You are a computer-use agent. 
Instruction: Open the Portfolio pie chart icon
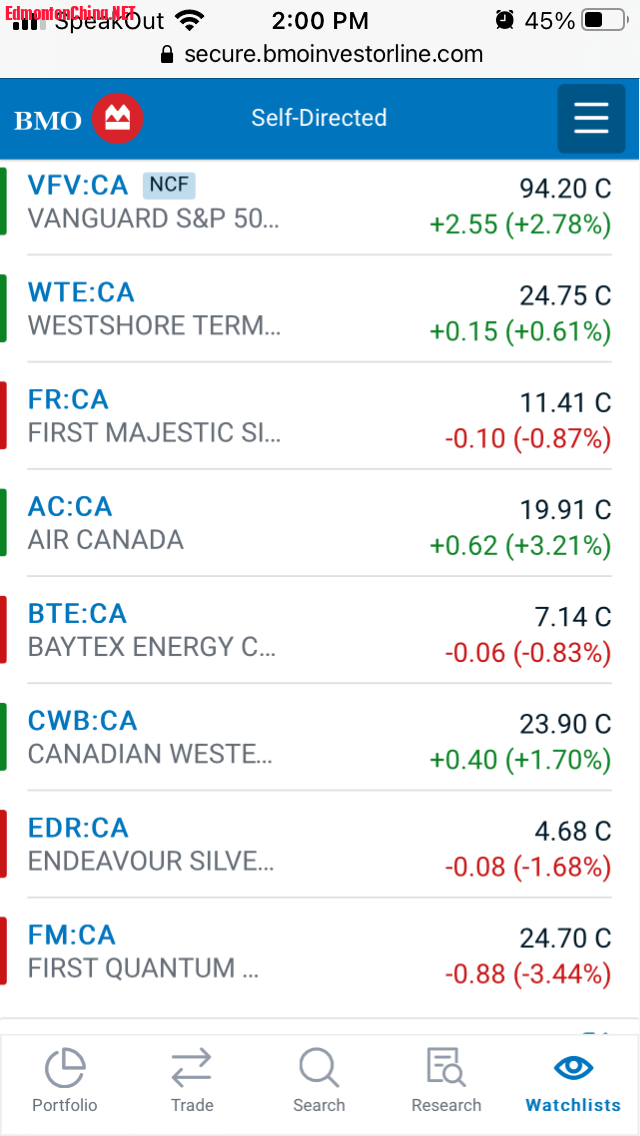point(65,1068)
